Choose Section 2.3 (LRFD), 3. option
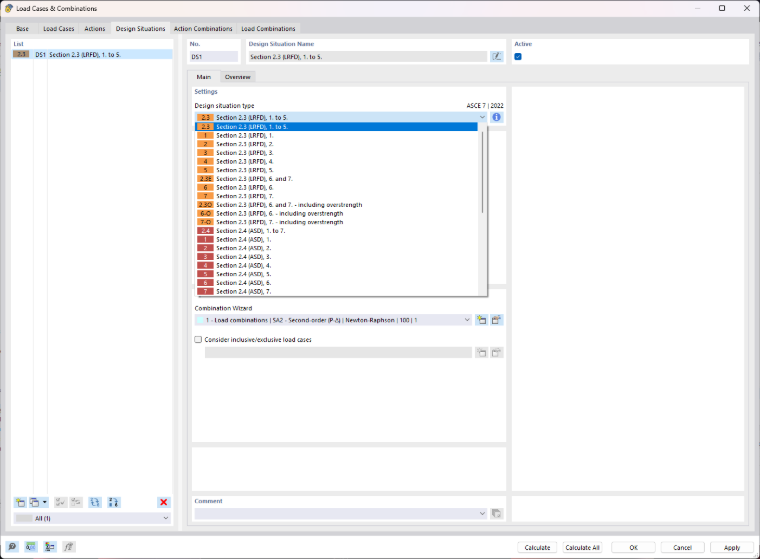Viewport: 760px width, 559px height. tap(337, 153)
